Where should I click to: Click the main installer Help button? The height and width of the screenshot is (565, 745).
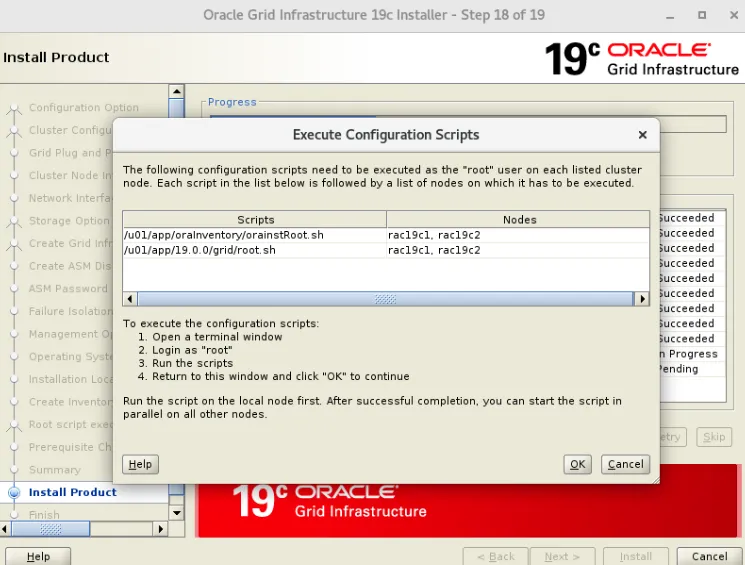click(x=38, y=556)
